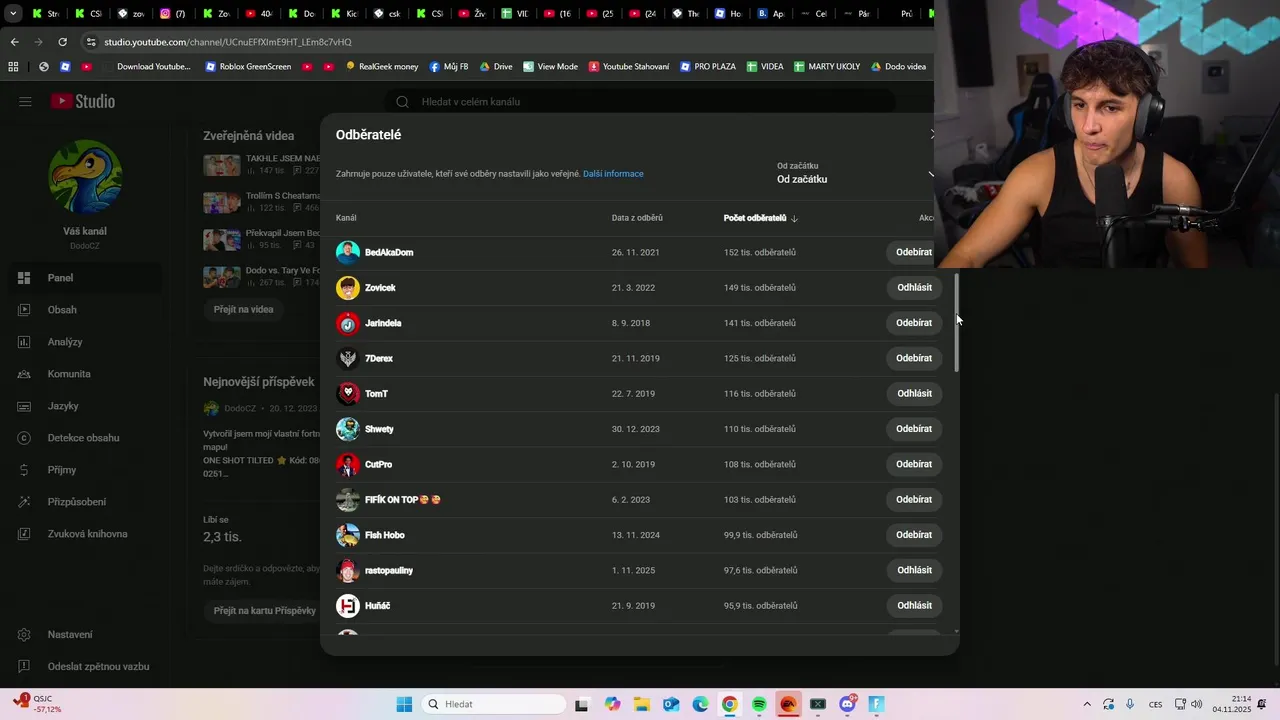
Task: Open Discord from the taskbar
Action: 848,704
